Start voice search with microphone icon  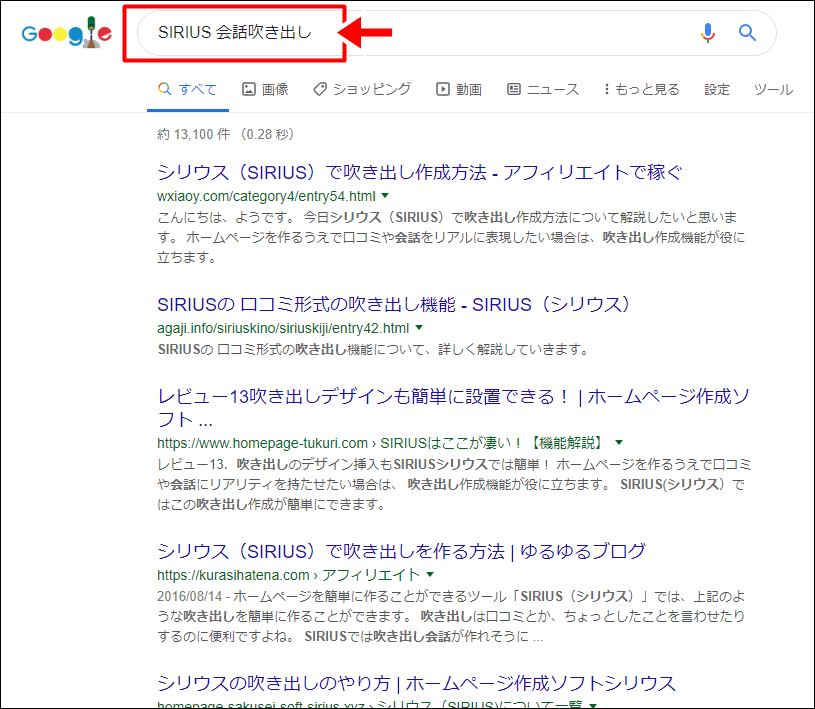point(707,33)
